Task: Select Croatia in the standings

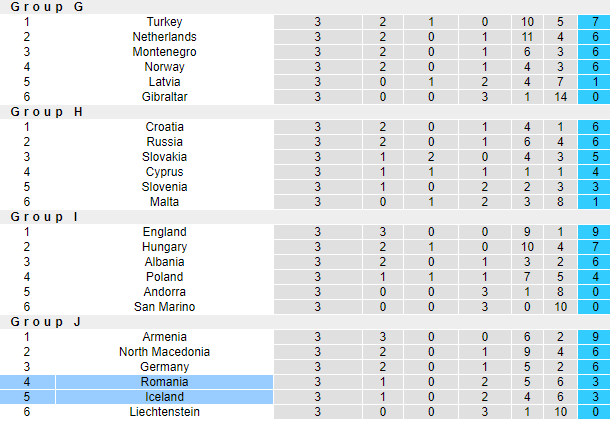Action: point(164,127)
